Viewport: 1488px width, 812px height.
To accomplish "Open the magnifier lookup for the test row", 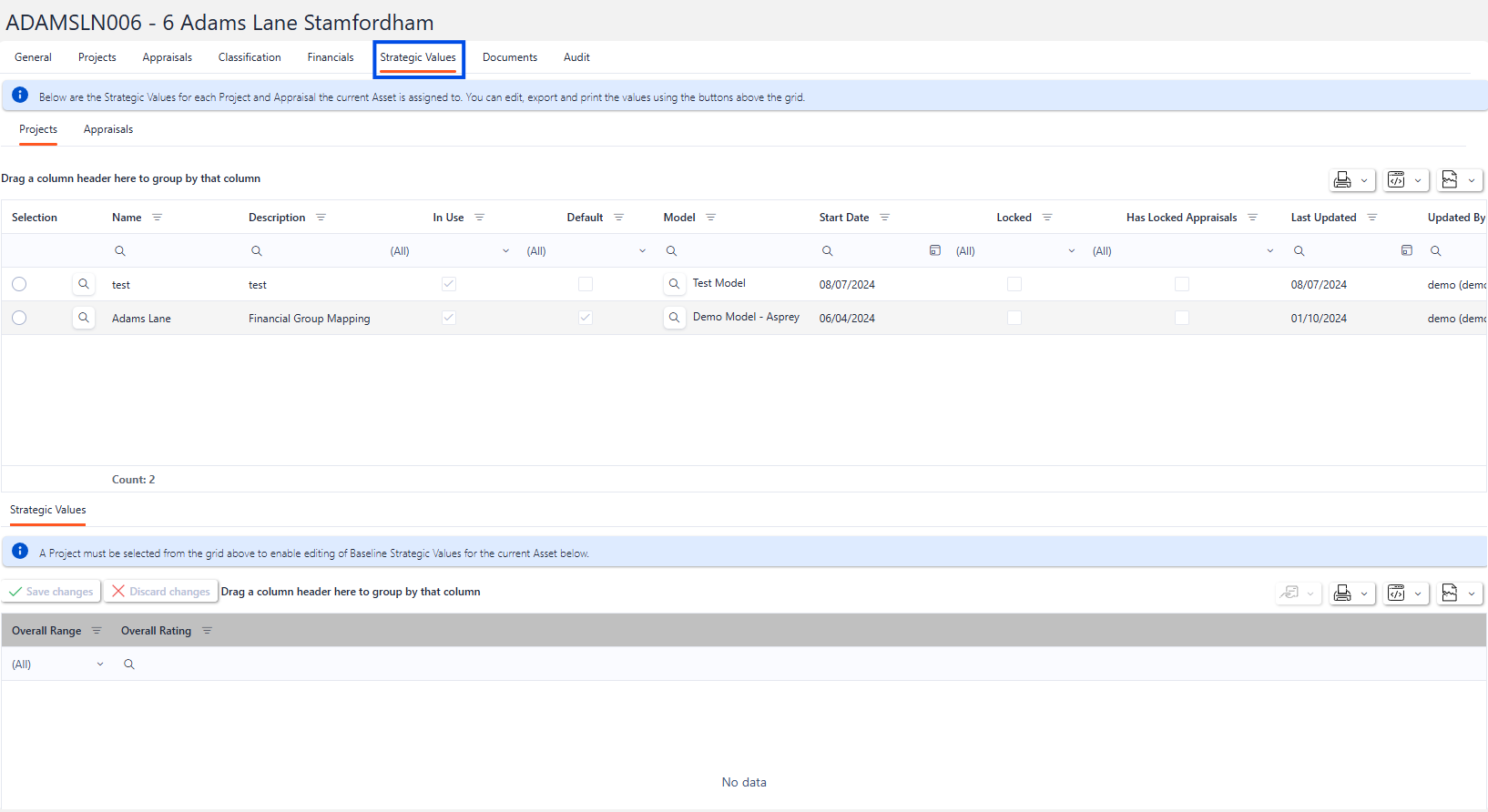I will click(84, 284).
